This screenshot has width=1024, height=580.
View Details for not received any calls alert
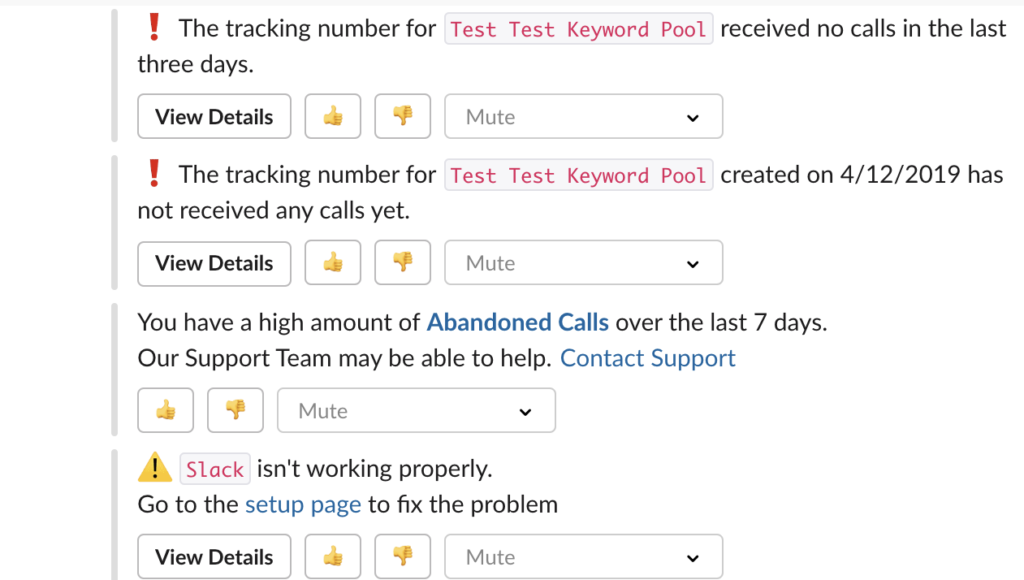214,263
